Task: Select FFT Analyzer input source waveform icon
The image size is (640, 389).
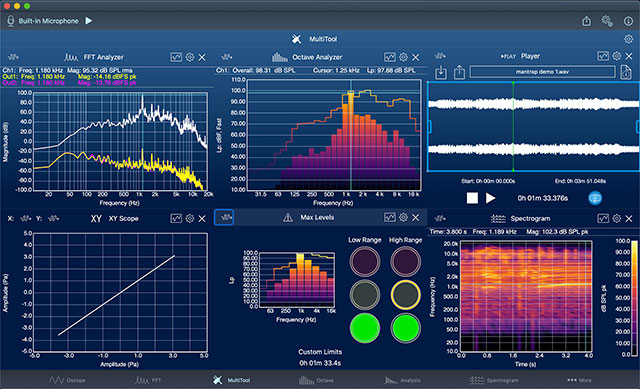Action: (13, 57)
